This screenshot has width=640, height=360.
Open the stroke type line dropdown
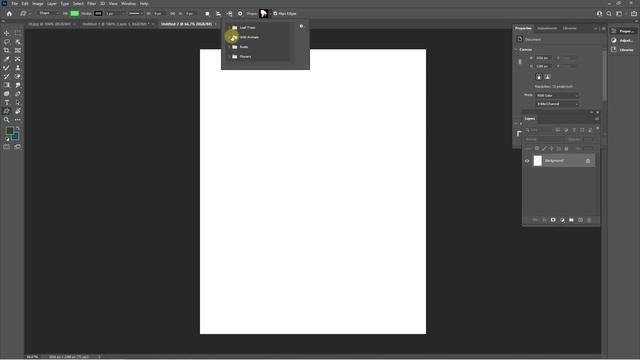click(x=135, y=13)
